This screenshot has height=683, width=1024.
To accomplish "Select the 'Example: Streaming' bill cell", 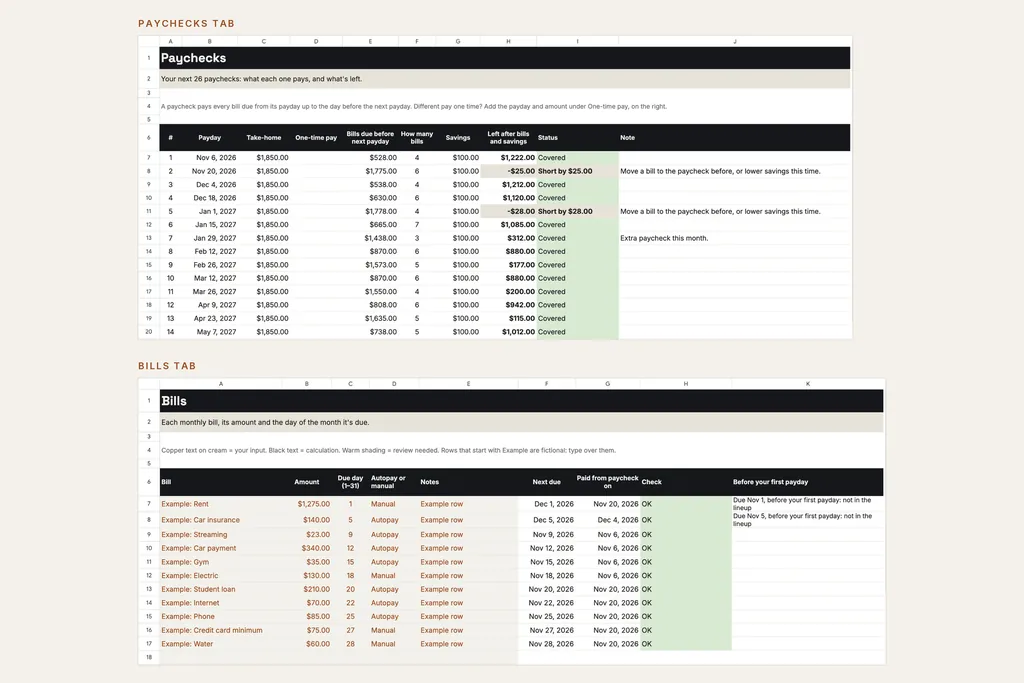I will [221, 534].
